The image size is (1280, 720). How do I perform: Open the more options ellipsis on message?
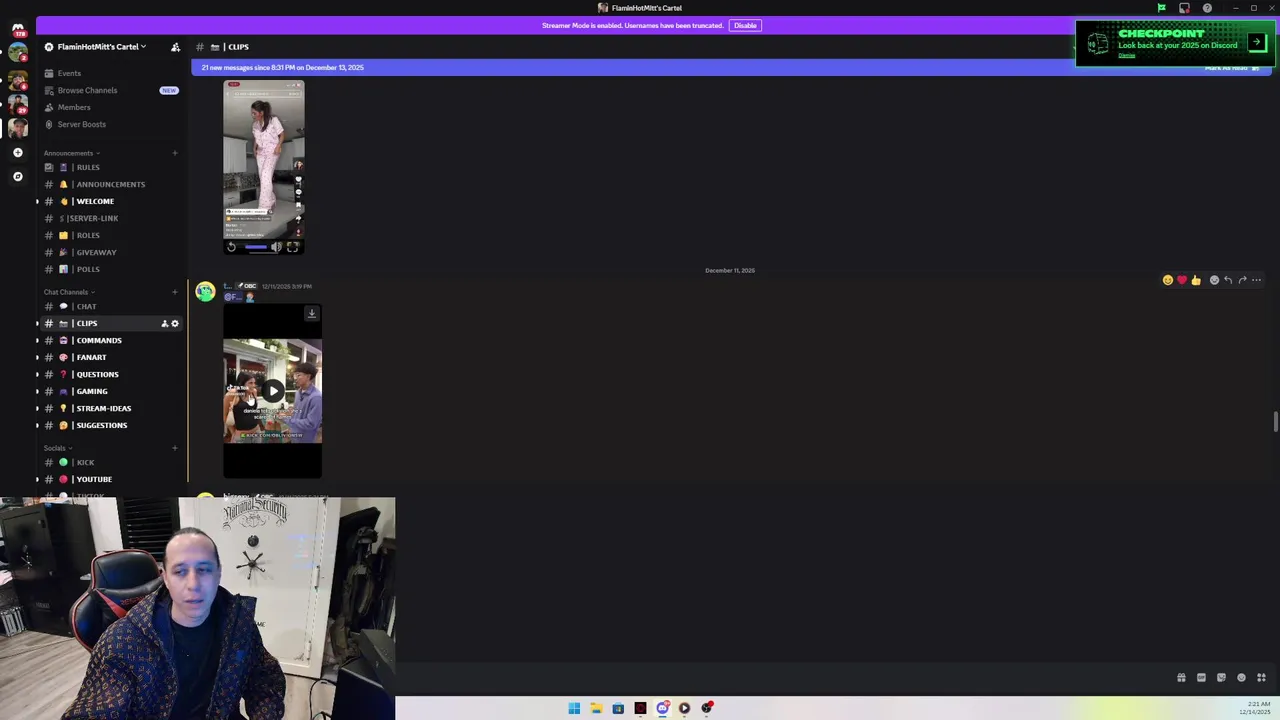1256,280
